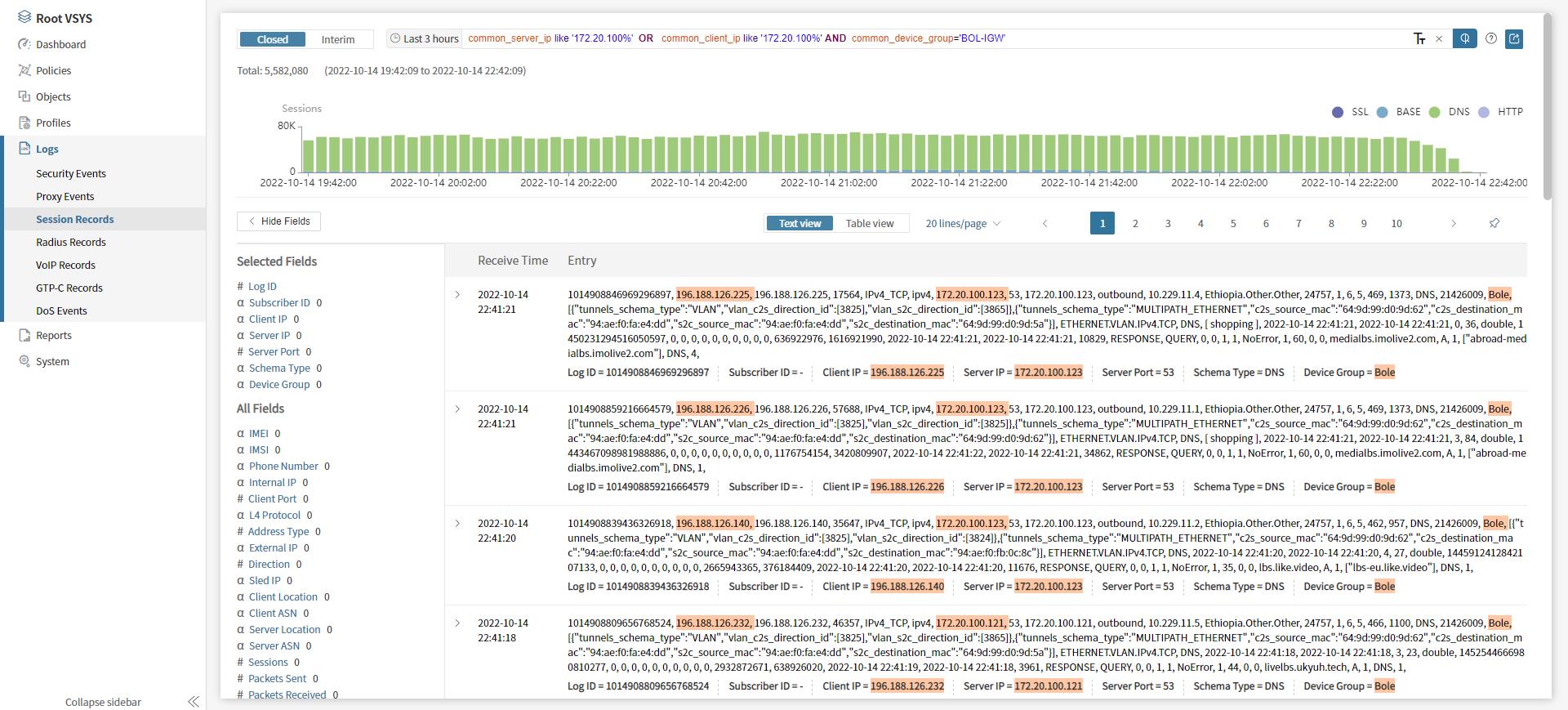
Task: Go to page 5 of results
Action: pos(1233,223)
